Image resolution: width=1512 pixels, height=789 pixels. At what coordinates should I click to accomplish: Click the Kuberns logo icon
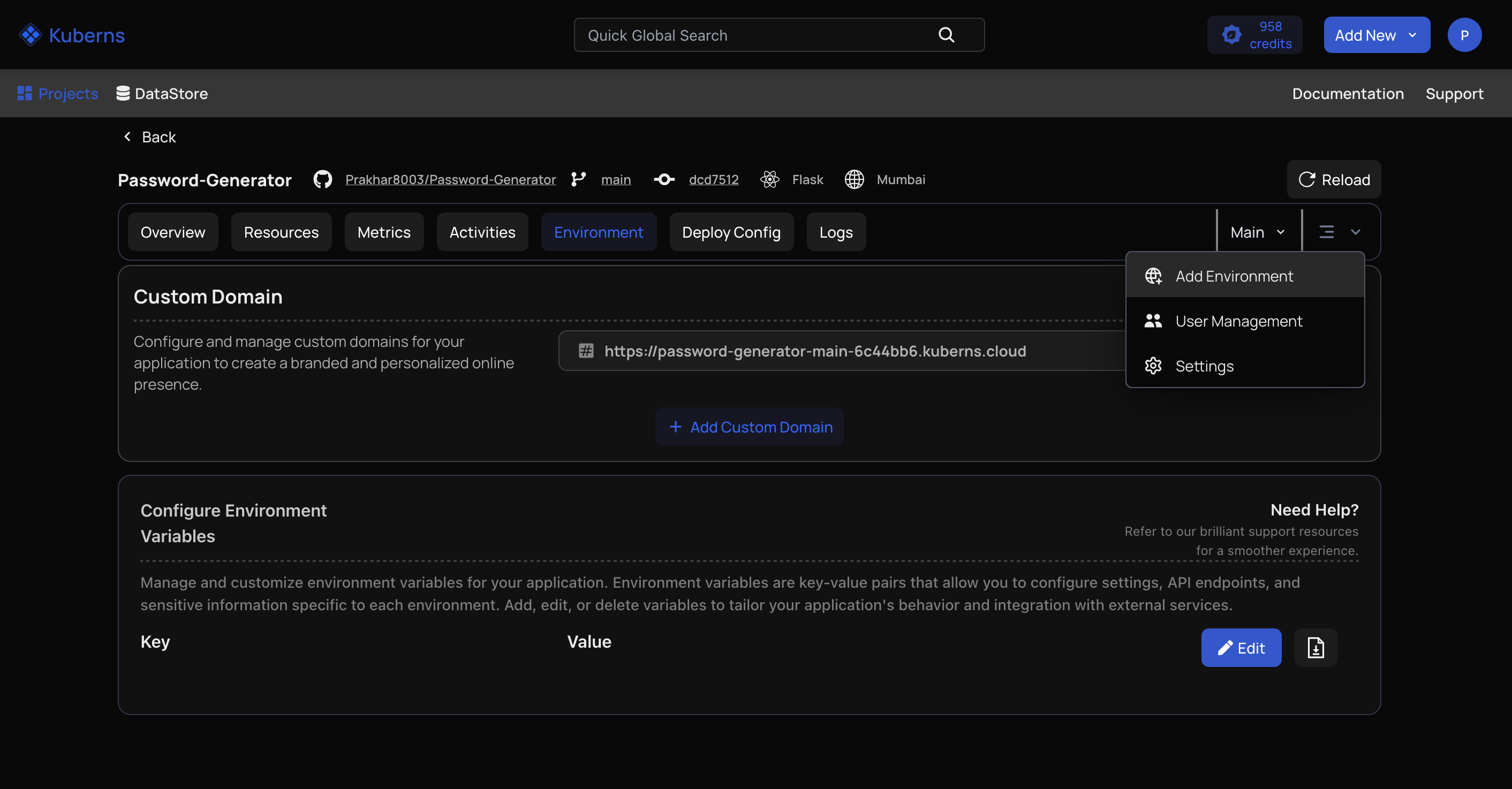coord(30,35)
